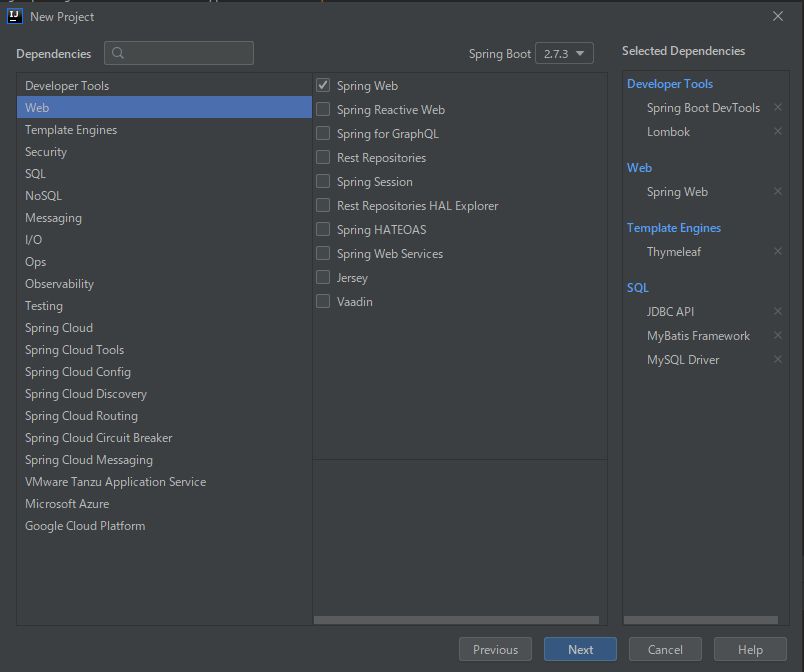
Task: Click the Developer Tools heading in Selected Dependencies
Action: [670, 84]
